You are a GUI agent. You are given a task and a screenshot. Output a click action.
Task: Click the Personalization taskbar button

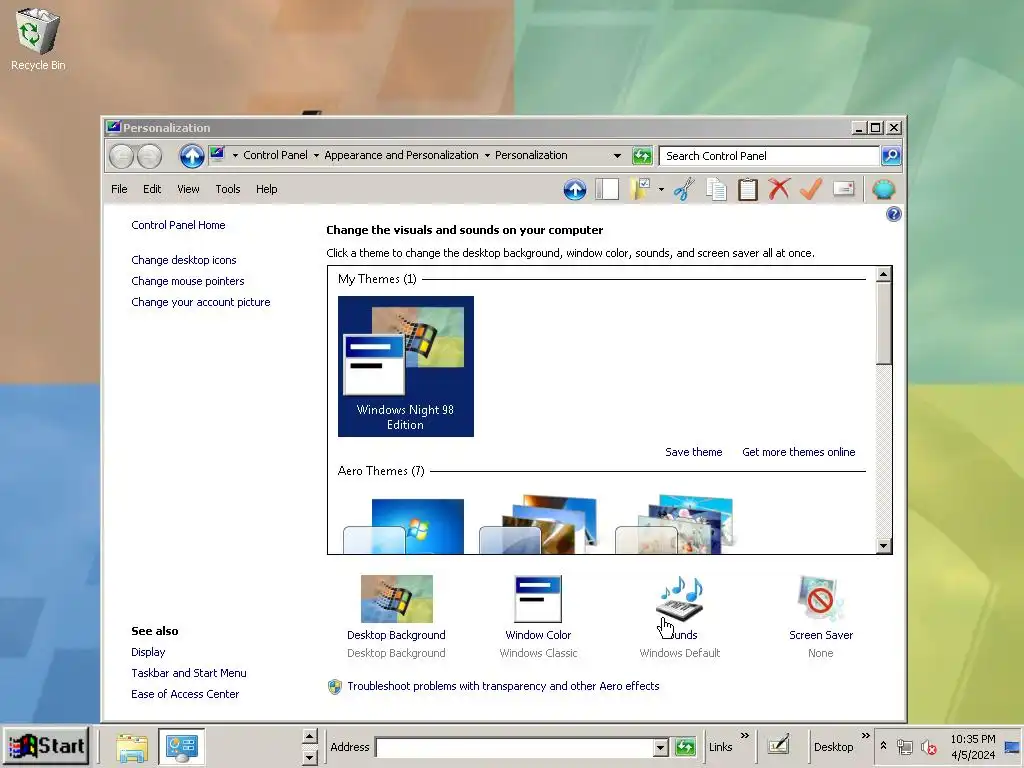point(181,747)
